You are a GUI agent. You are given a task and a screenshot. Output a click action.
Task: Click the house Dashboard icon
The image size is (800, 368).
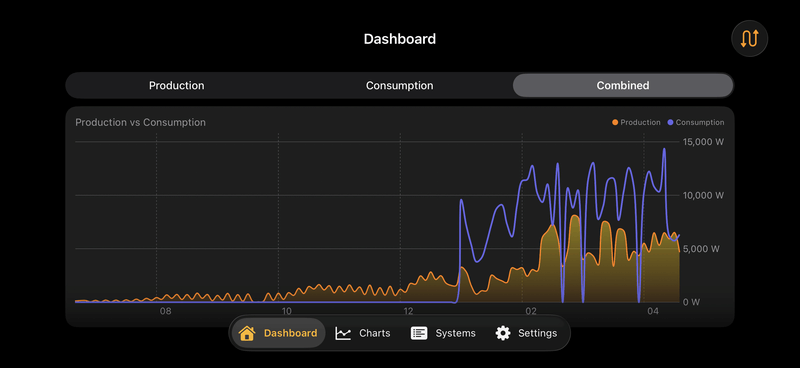247,333
